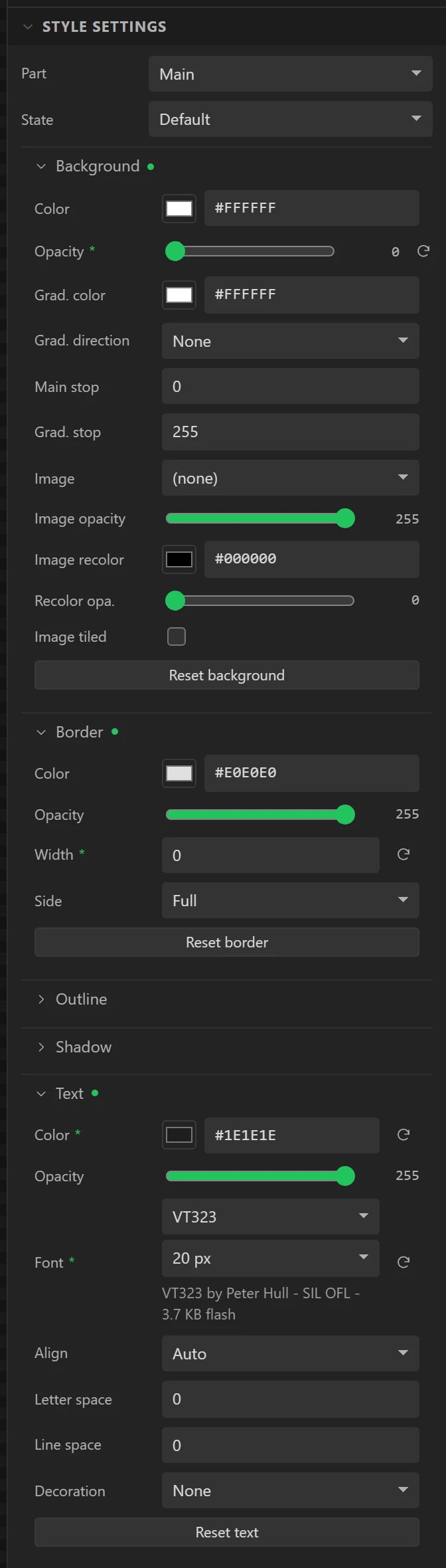Click the Reset background button
Screen dimensions: 446x1568
[227, 675]
